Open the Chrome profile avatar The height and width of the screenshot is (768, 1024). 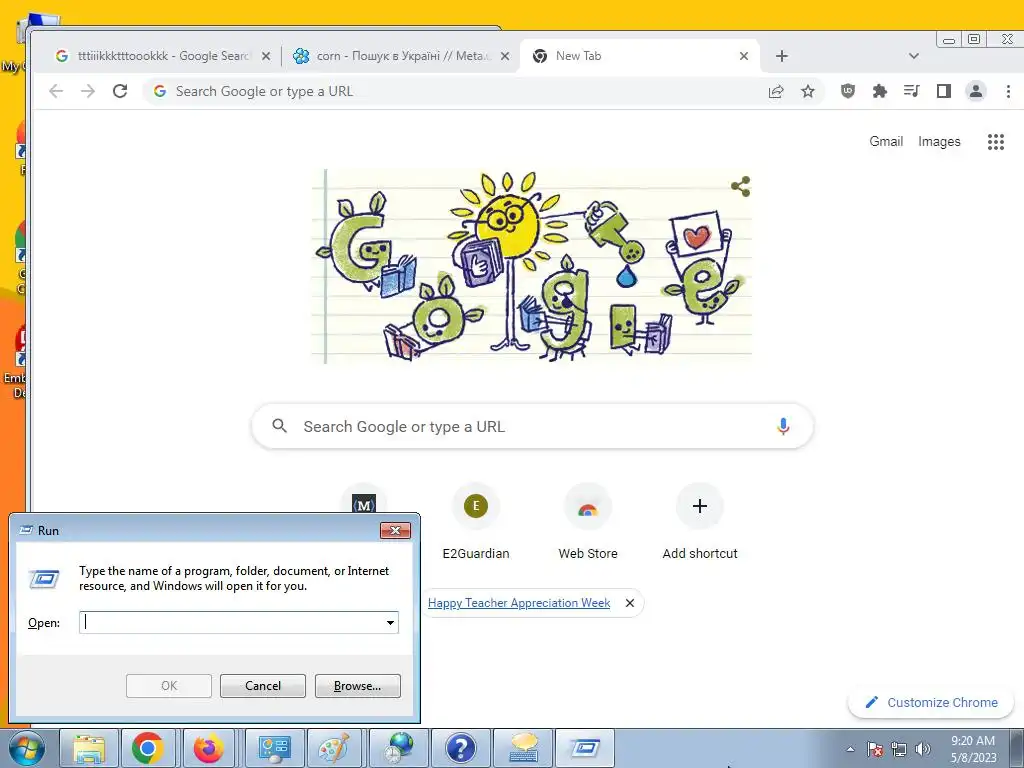click(976, 91)
